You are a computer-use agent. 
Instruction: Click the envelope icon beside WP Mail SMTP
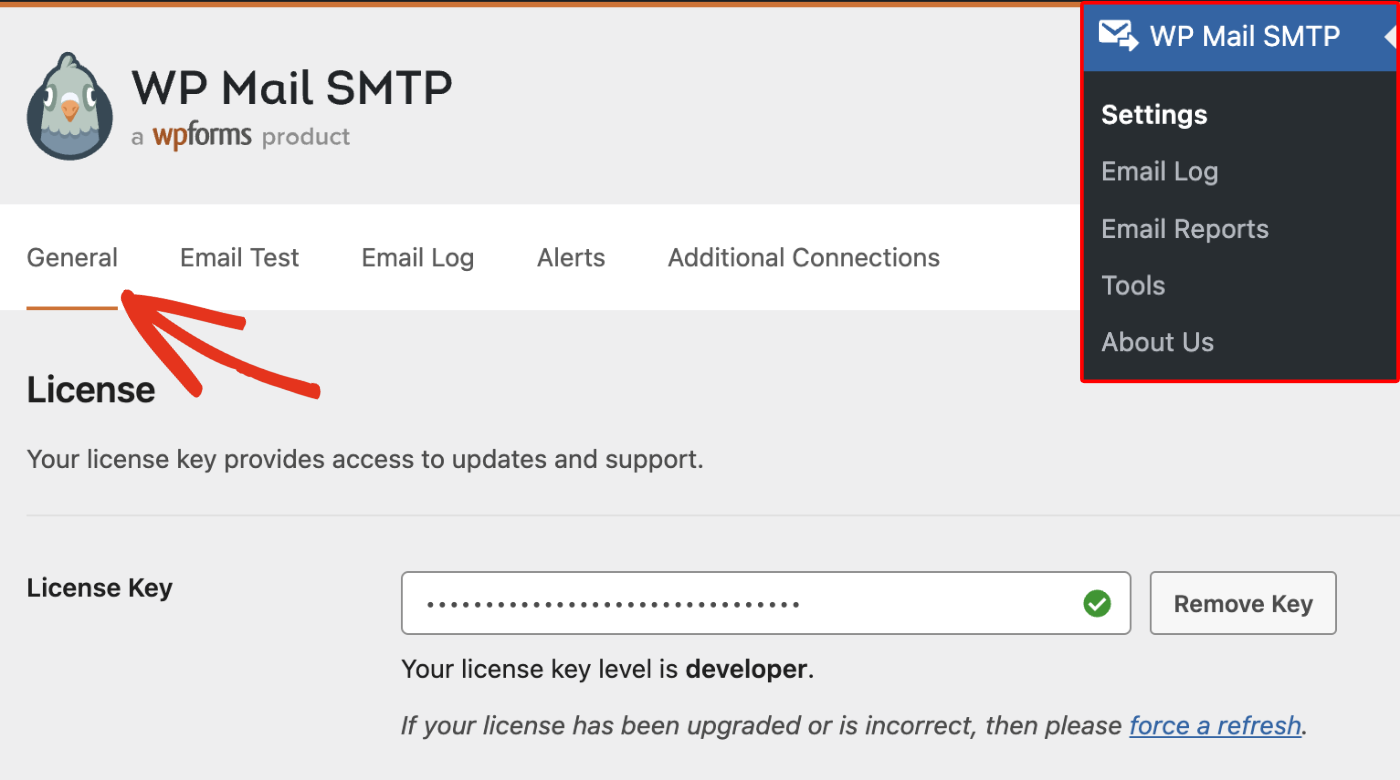tap(1117, 36)
